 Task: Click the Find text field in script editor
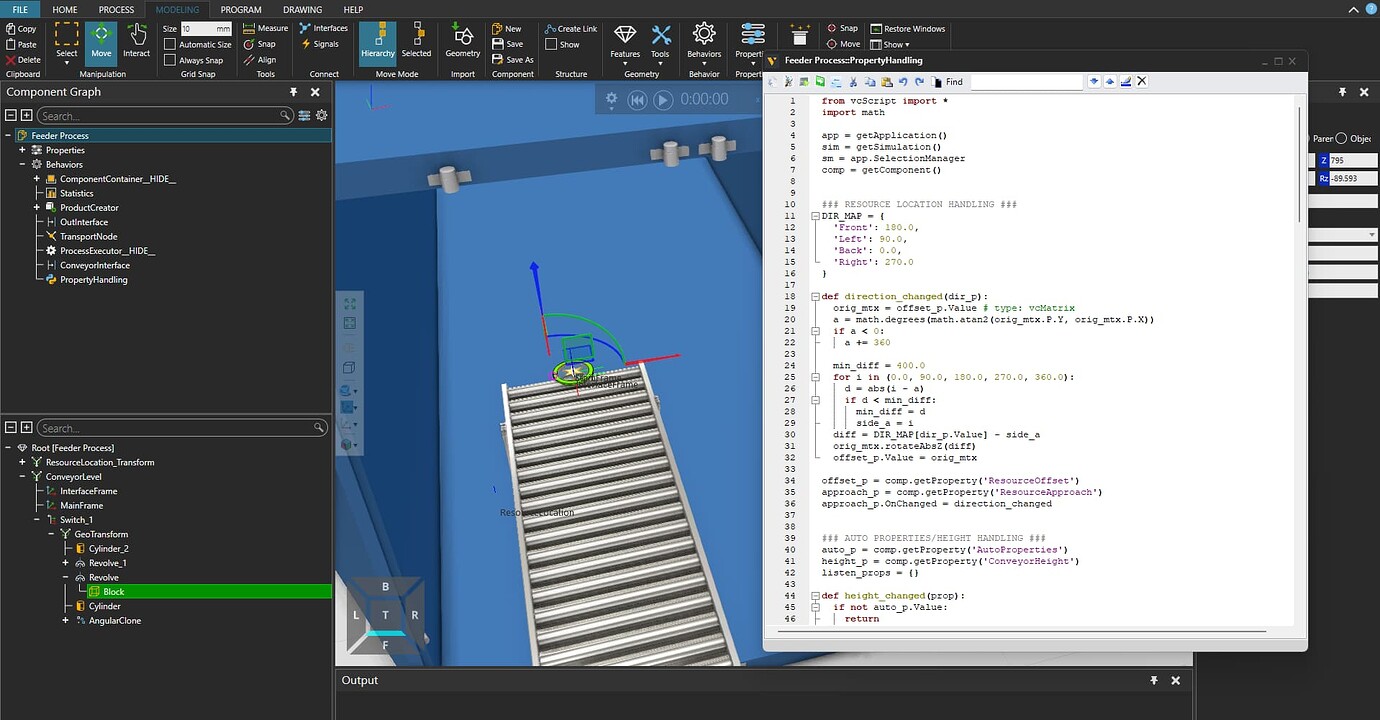pos(1025,82)
